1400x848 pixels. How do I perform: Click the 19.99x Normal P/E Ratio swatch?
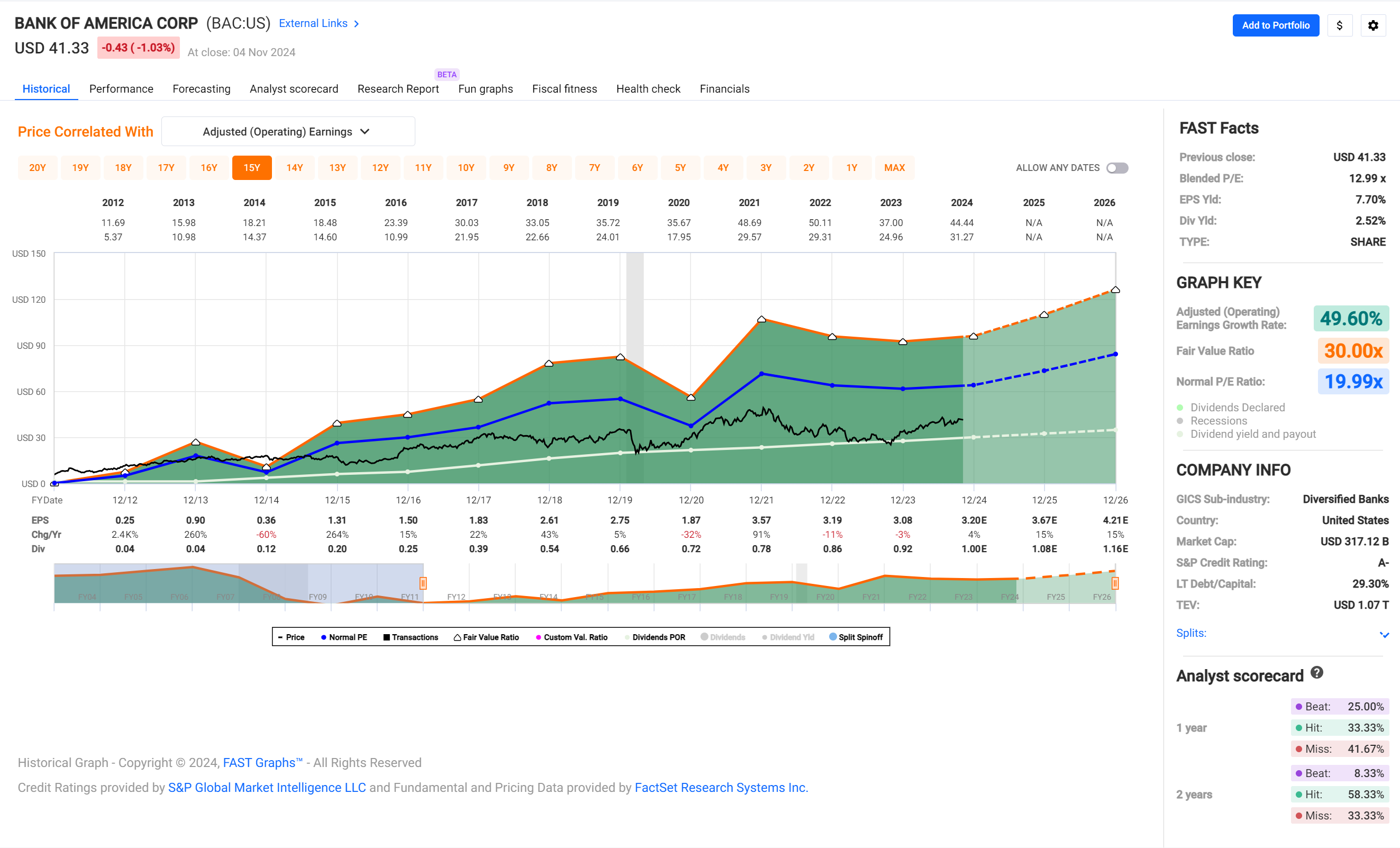pos(1353,381)
